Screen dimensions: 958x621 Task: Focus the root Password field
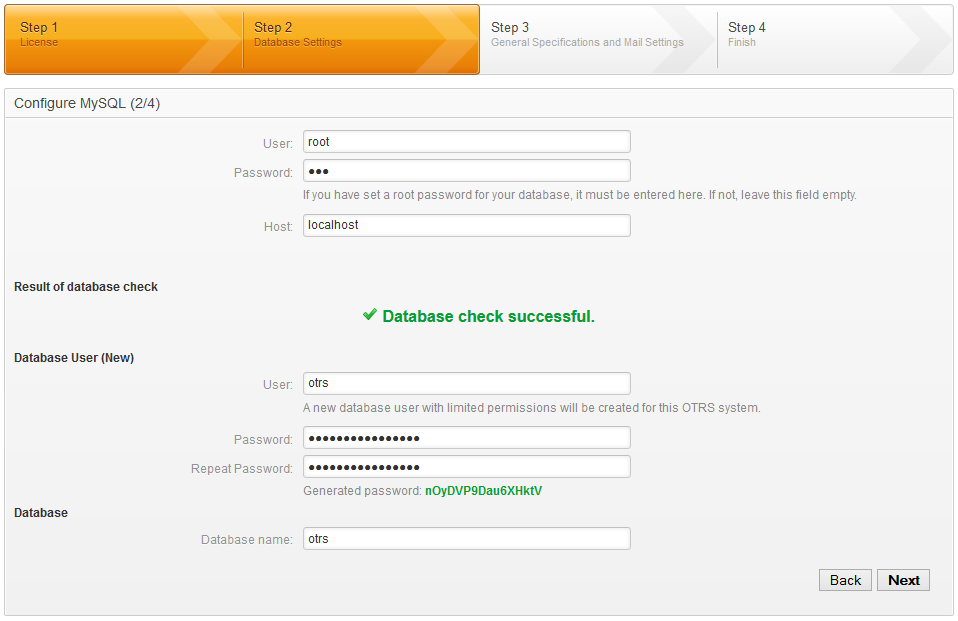tap(466, 171)
